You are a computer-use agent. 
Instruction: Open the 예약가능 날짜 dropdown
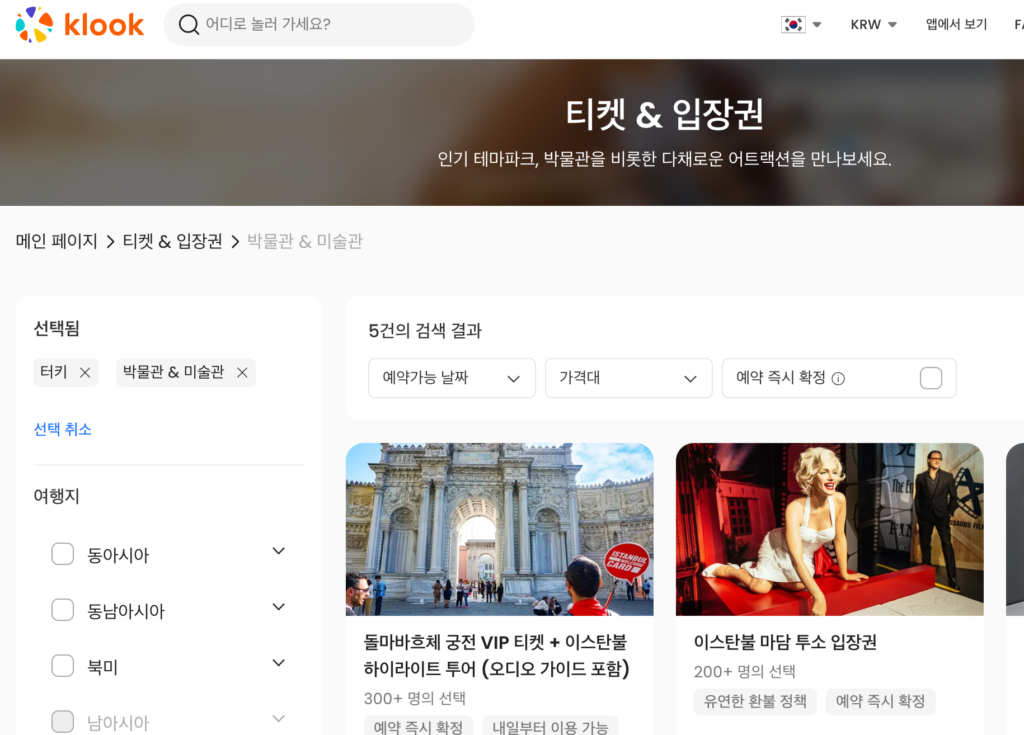pyautogui.click(x=452, y=378)
